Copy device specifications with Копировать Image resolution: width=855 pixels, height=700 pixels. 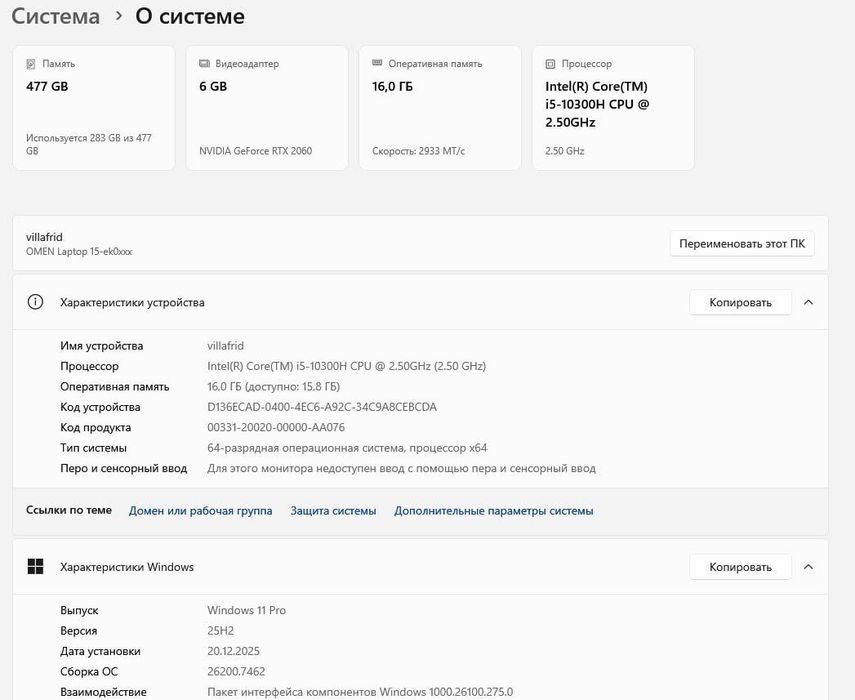point(740,303)
